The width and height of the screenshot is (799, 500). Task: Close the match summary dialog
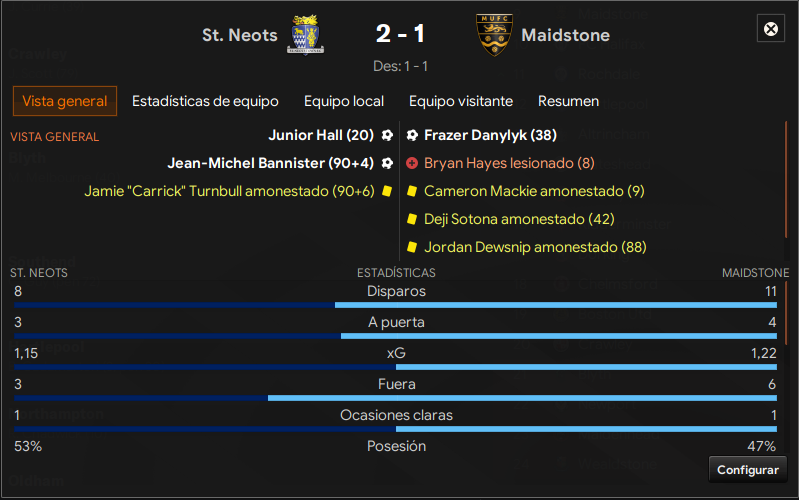coord(771,29)
